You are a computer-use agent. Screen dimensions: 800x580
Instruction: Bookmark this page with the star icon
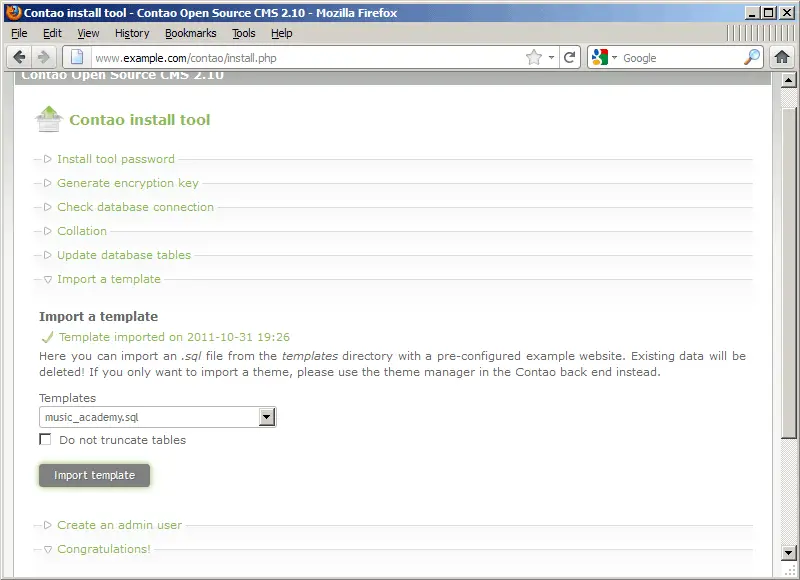click(x=534, y=57)
